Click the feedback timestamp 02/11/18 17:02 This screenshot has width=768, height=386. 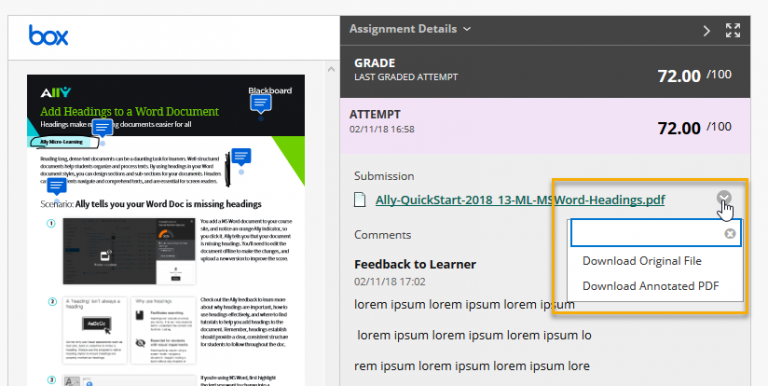pos(390,282)
